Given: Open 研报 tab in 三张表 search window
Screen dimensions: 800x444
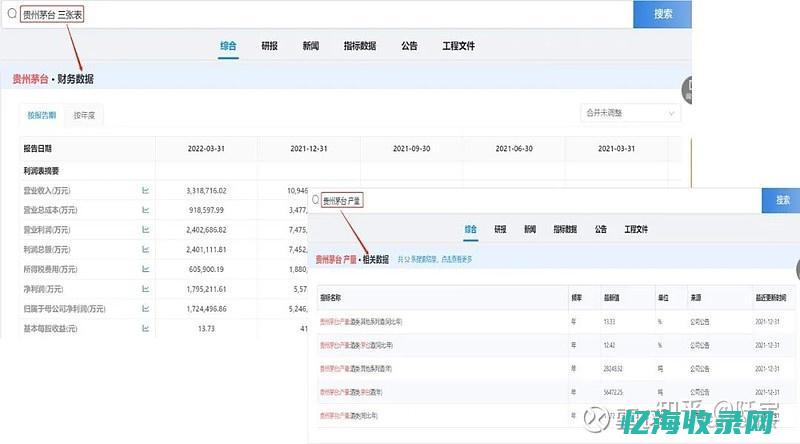Looking at the screenshot, I should tap(269, 46).
